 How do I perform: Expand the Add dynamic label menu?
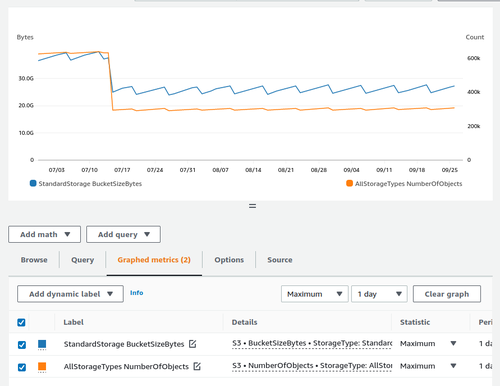point(70,294)
